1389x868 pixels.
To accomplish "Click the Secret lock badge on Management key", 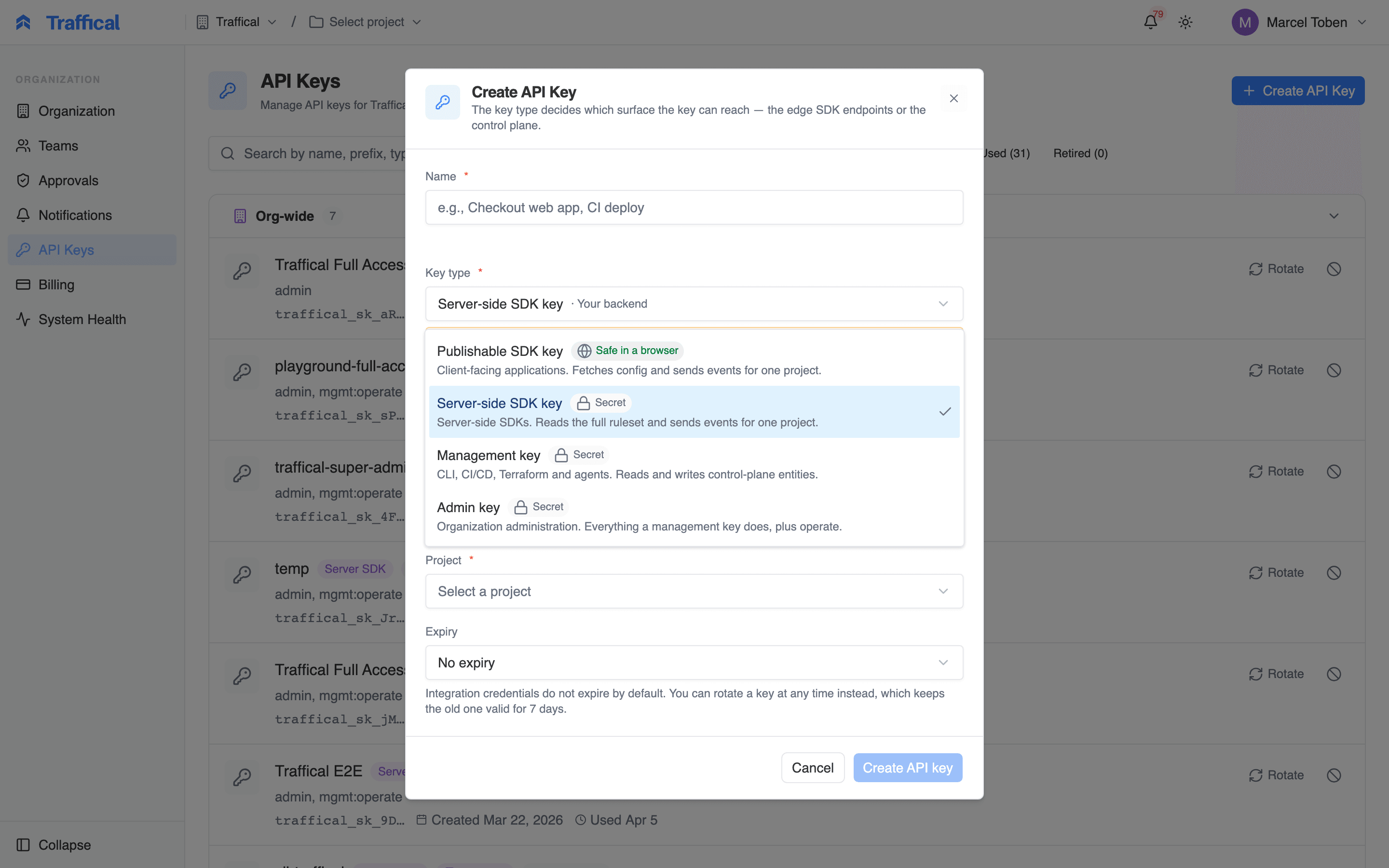I will 579,455.
